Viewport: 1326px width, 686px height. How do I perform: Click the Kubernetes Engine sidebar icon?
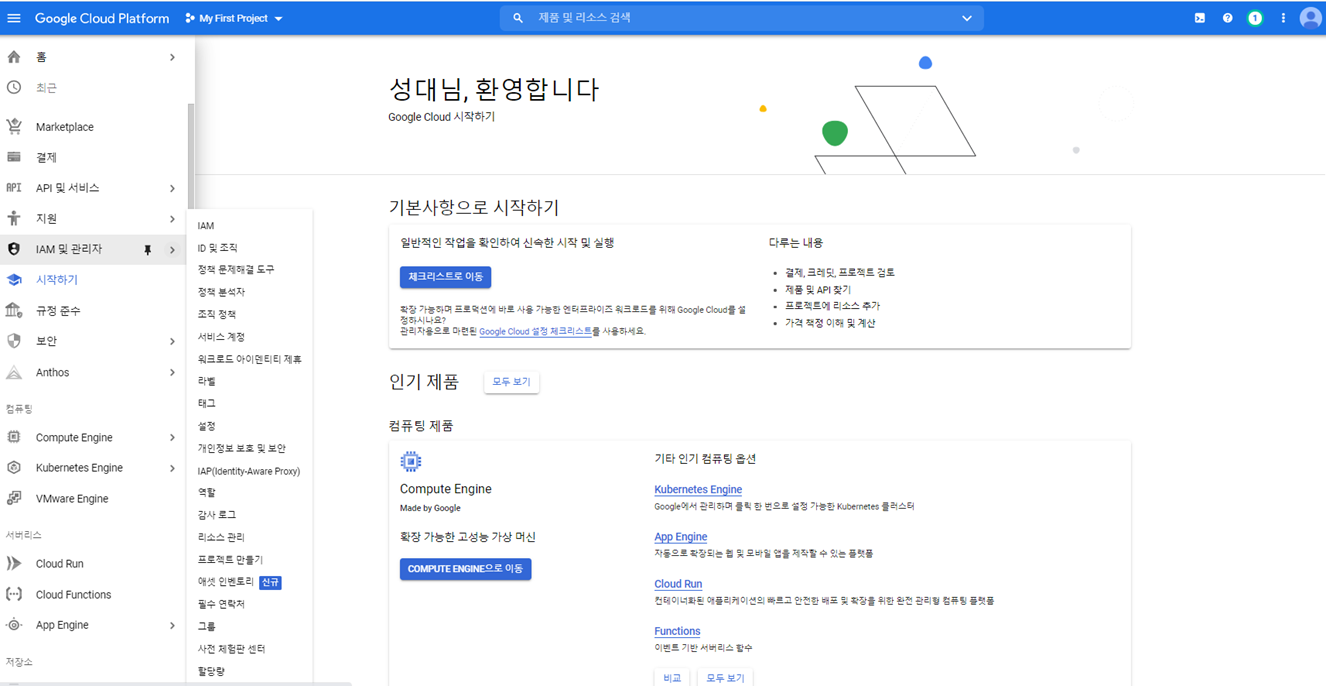(14, 468)
